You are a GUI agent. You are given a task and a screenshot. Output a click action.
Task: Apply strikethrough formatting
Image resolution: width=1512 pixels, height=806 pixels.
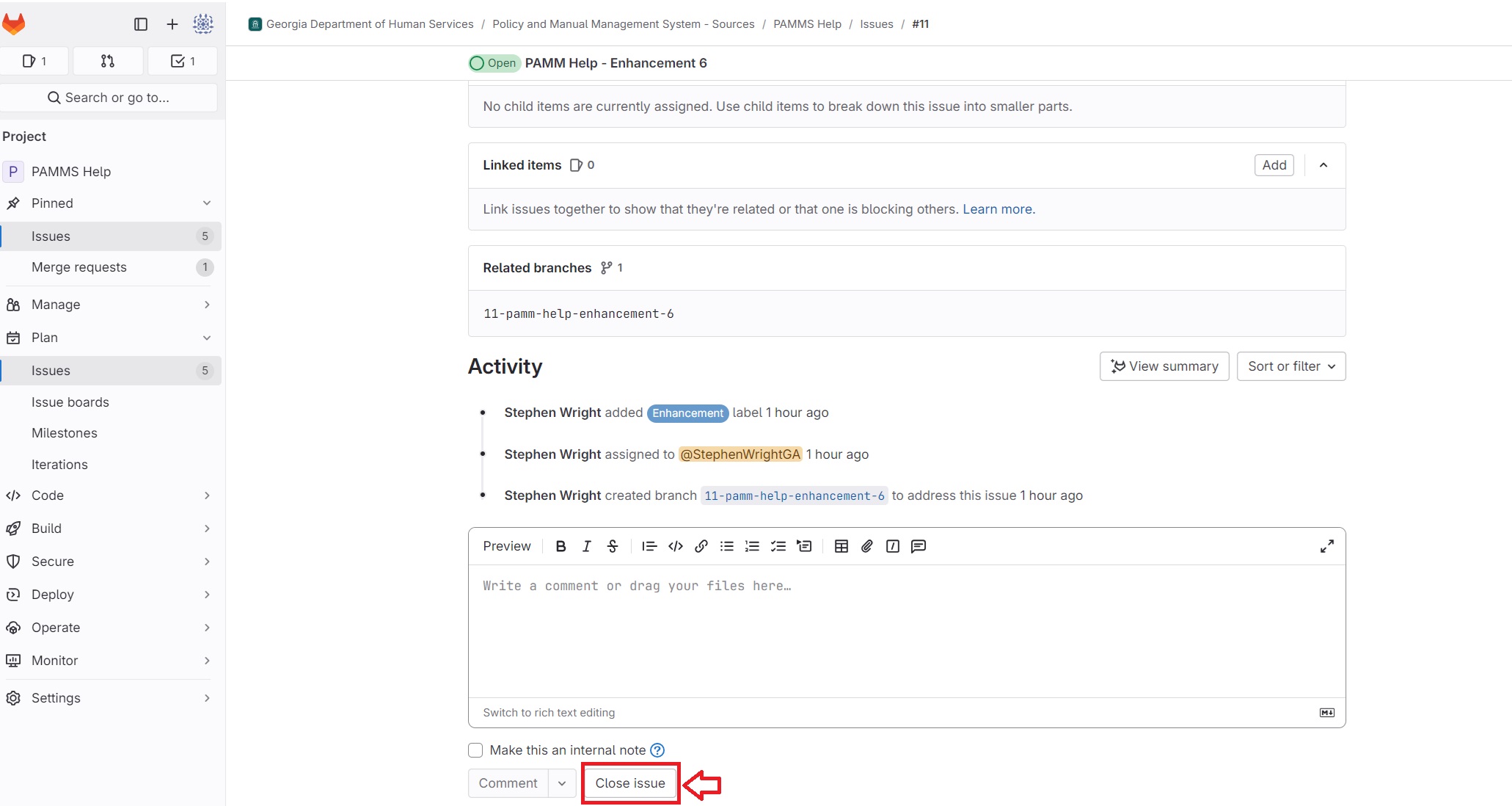point(613,546)
